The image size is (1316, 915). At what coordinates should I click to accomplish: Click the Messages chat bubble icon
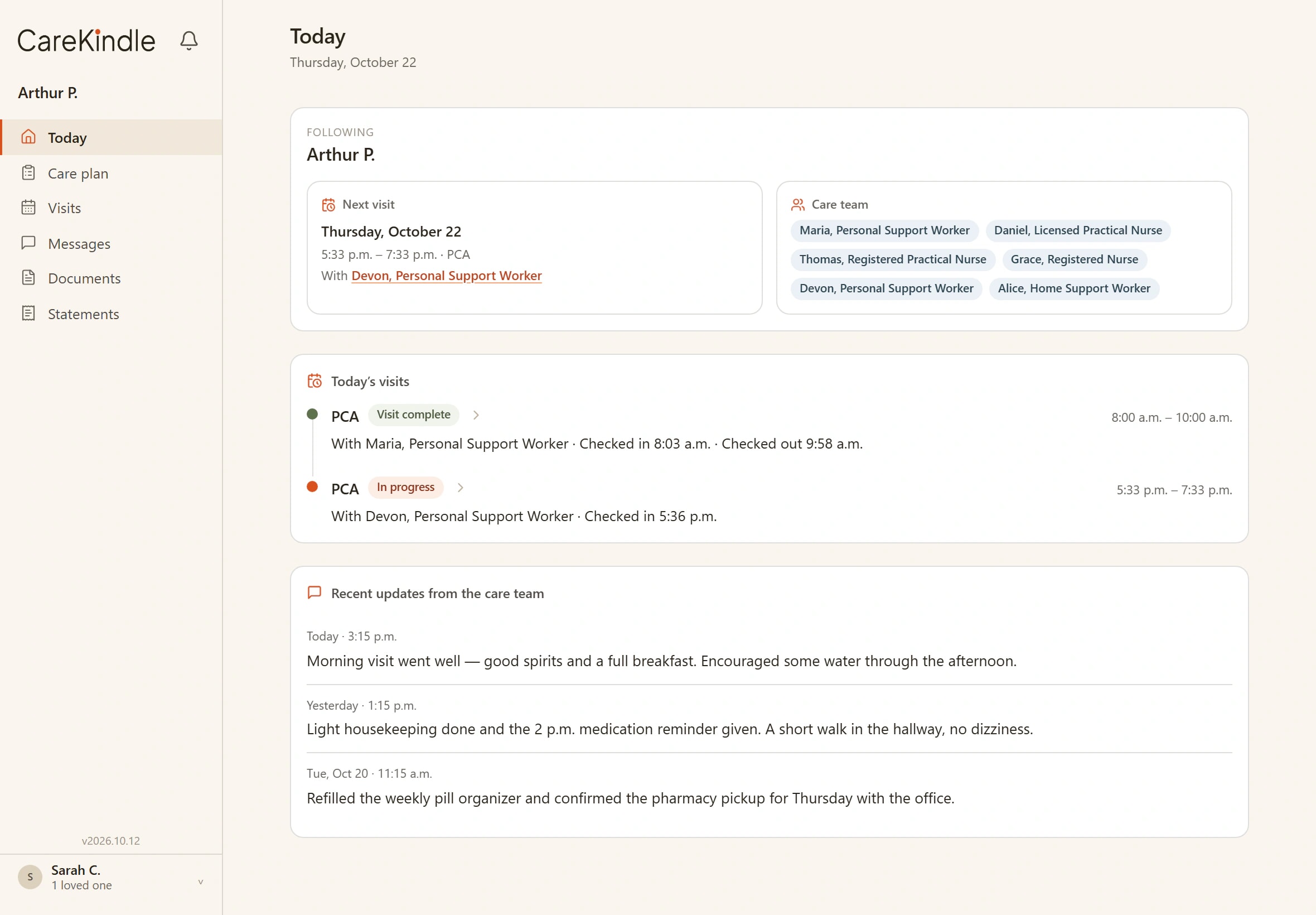(x=28, y=243)
